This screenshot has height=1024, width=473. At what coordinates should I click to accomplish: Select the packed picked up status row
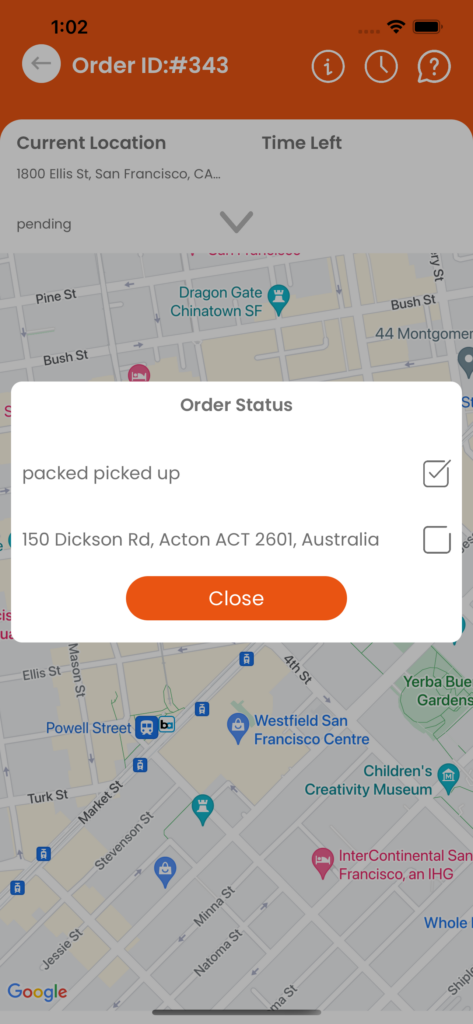236,473
